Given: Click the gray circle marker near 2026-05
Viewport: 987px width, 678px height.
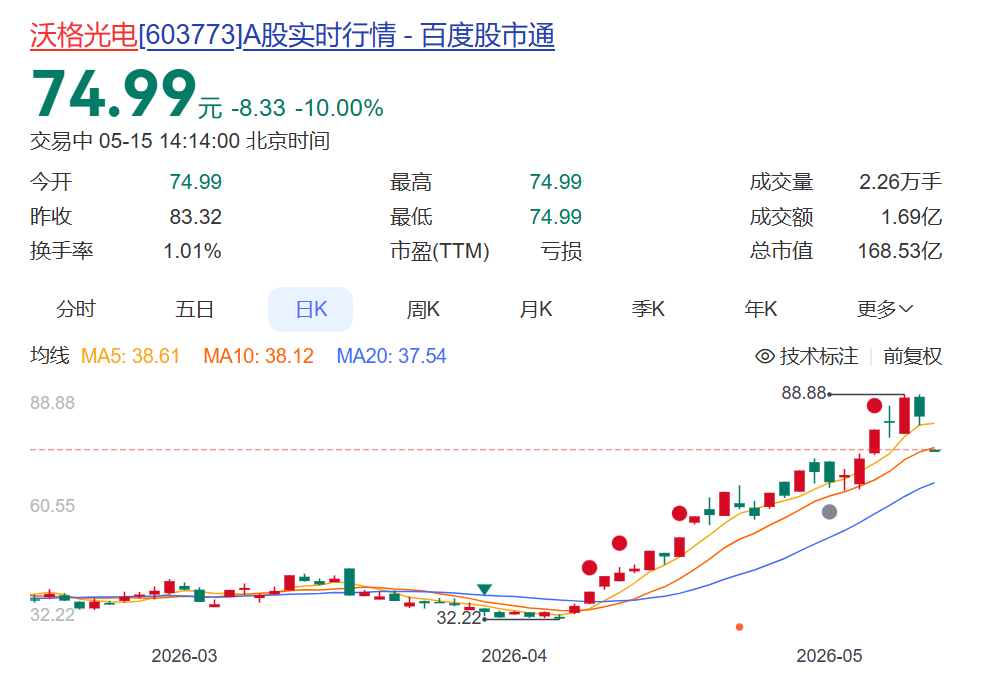Looking at the screenshot, I should [830, 512].
